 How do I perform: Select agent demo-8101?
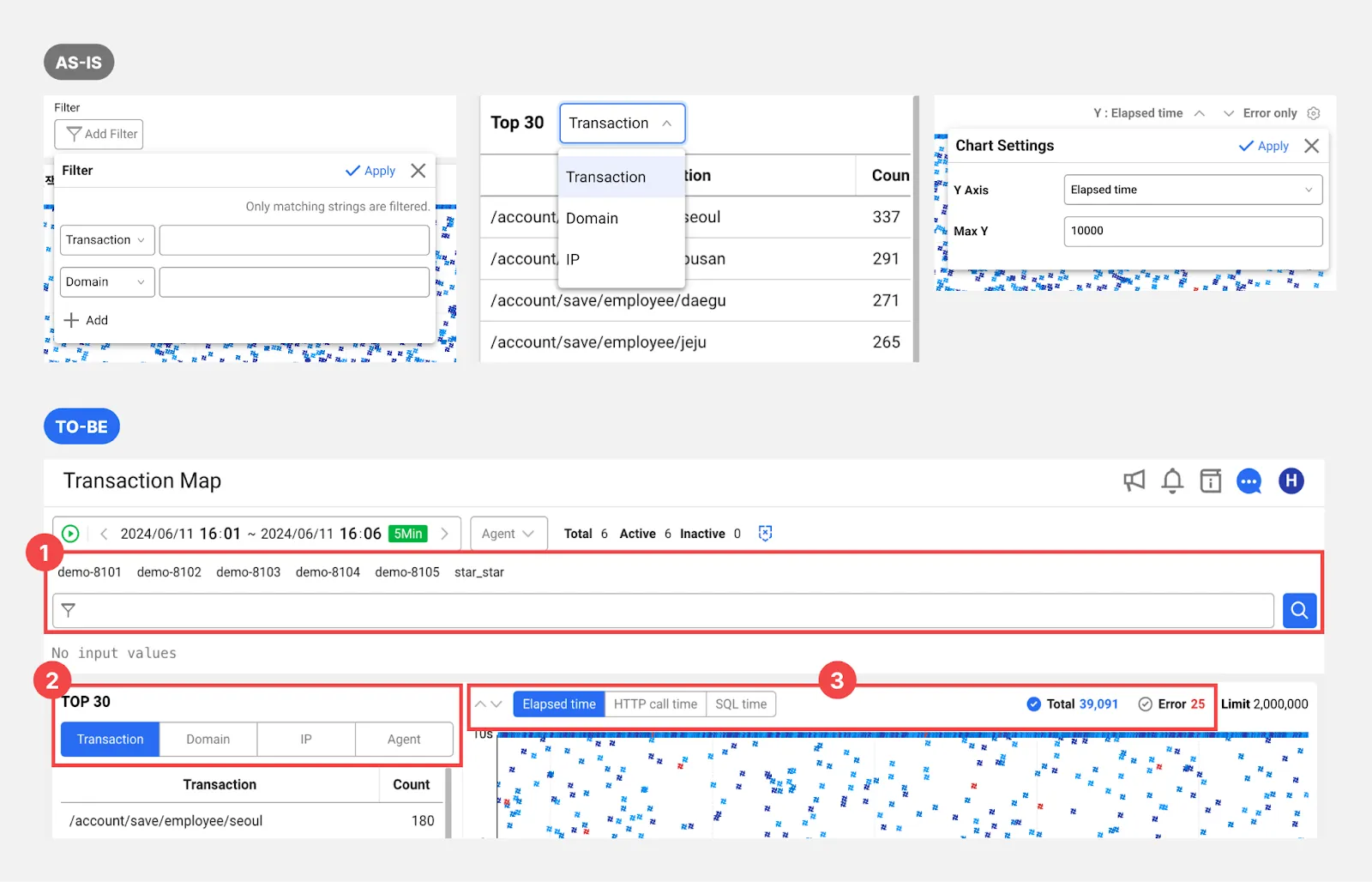point(89,572)
